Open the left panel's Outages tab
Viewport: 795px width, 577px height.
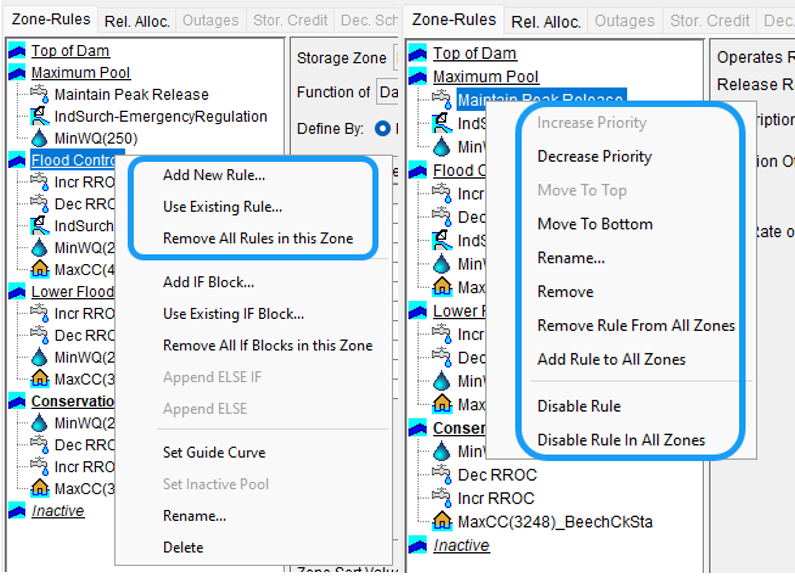point(211,20)
